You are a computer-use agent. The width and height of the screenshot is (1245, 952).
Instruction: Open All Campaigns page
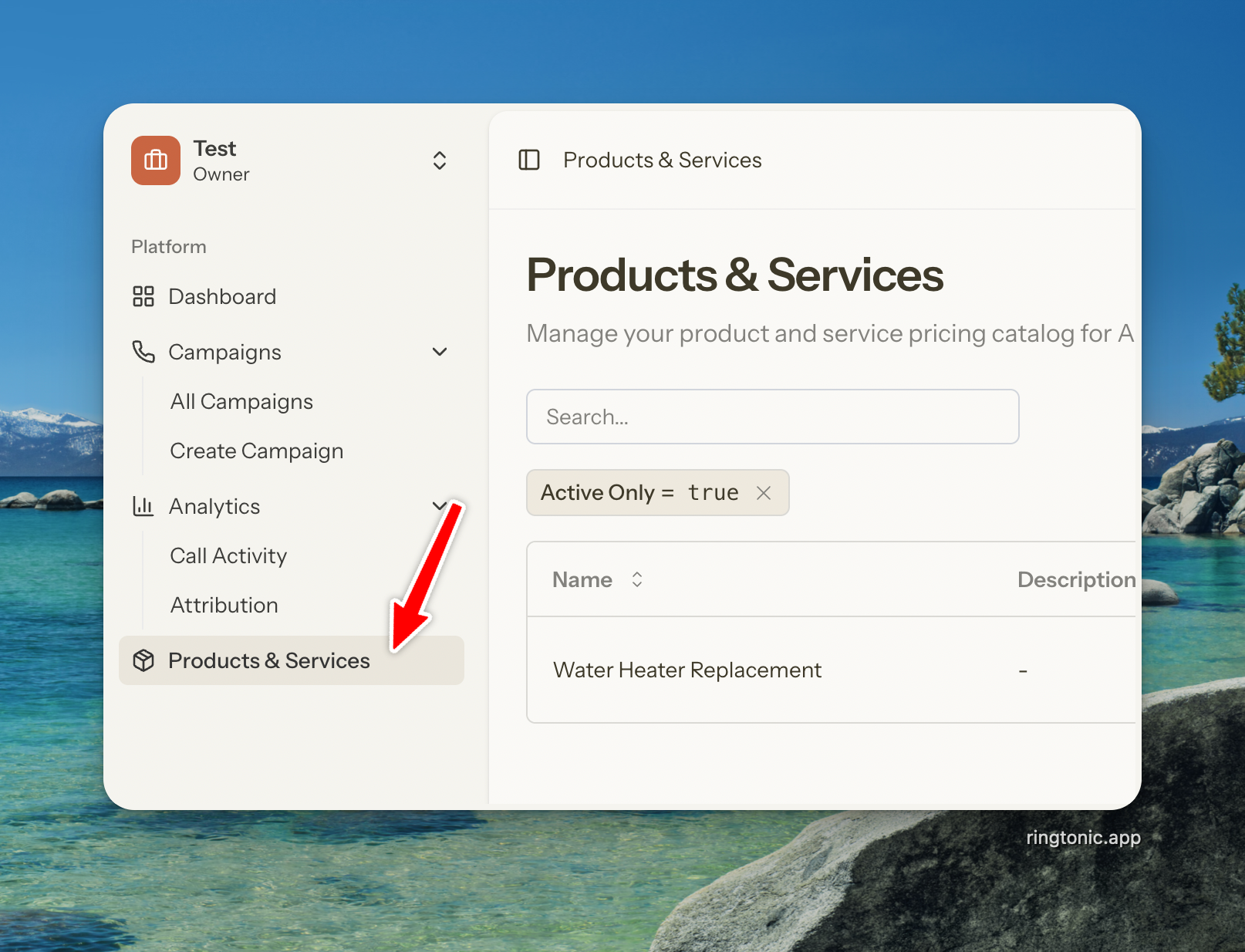coord(241,401)
